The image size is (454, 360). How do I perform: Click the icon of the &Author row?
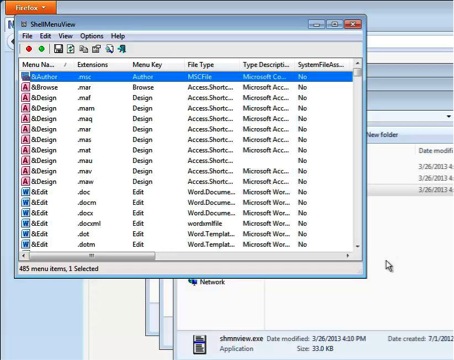tap(25, 77)
